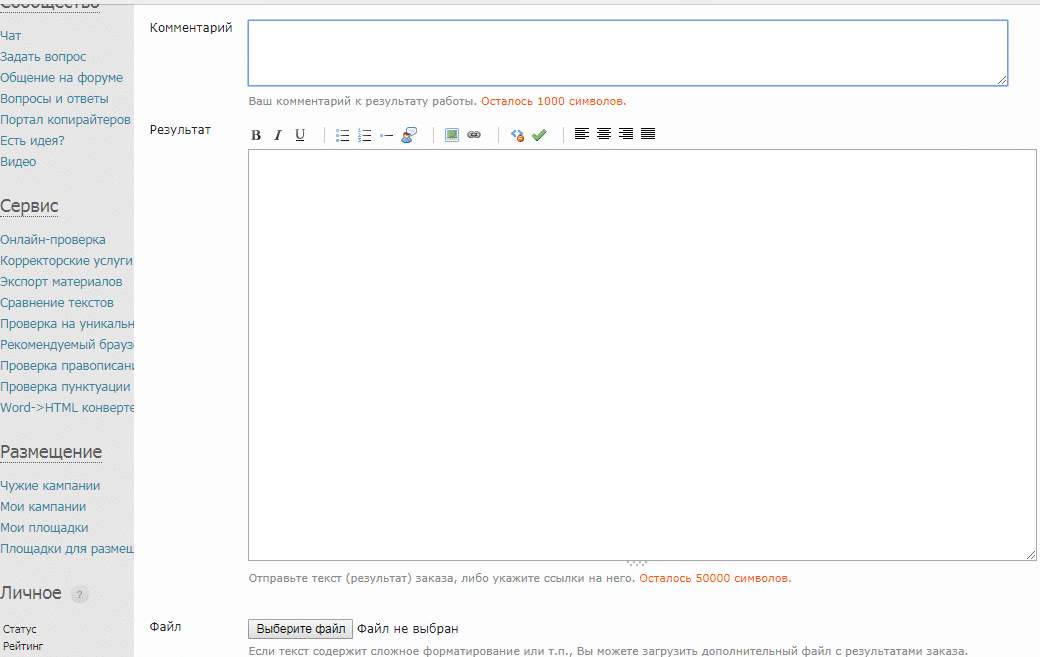The width and height of the screenshot is (1040, 657).
Task: Open Рекомендуемый браузер link
Action: [x=66, y=345]
